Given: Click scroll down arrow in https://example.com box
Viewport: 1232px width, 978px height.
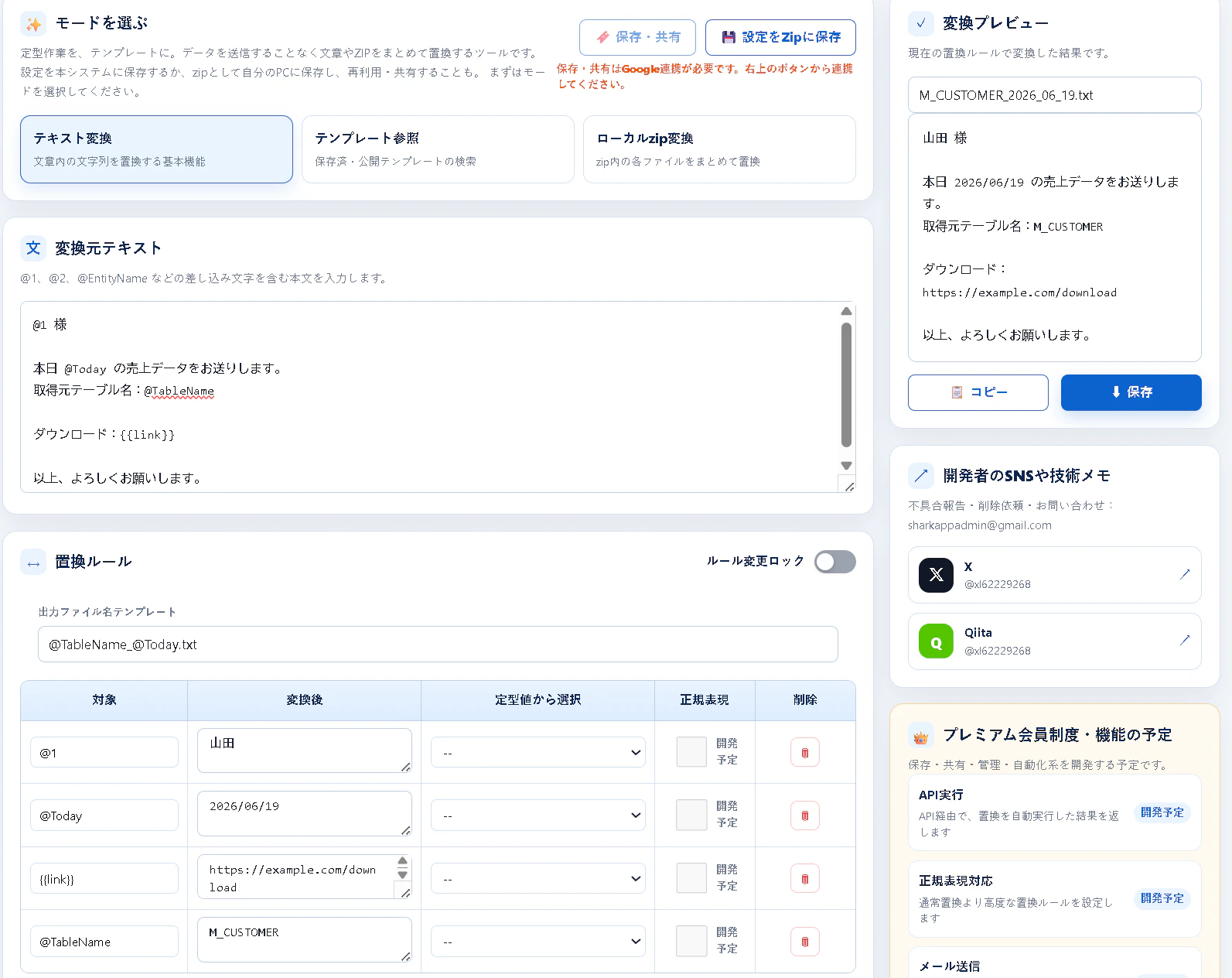Looking at the screenshot, I should (402, 875).
